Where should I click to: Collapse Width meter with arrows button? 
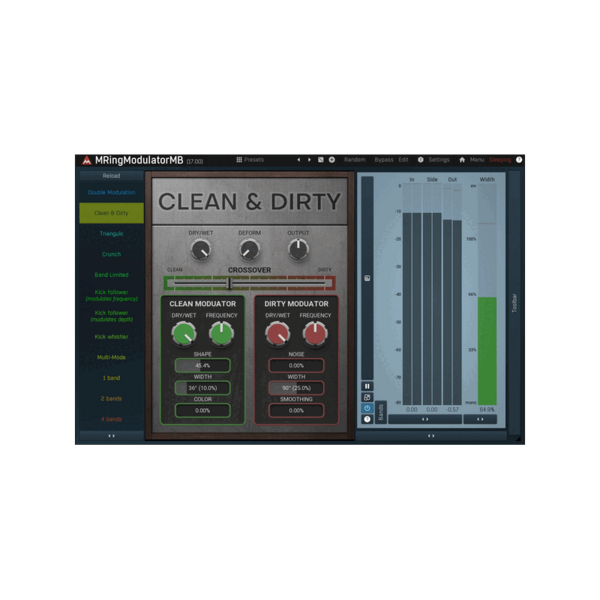480,419
